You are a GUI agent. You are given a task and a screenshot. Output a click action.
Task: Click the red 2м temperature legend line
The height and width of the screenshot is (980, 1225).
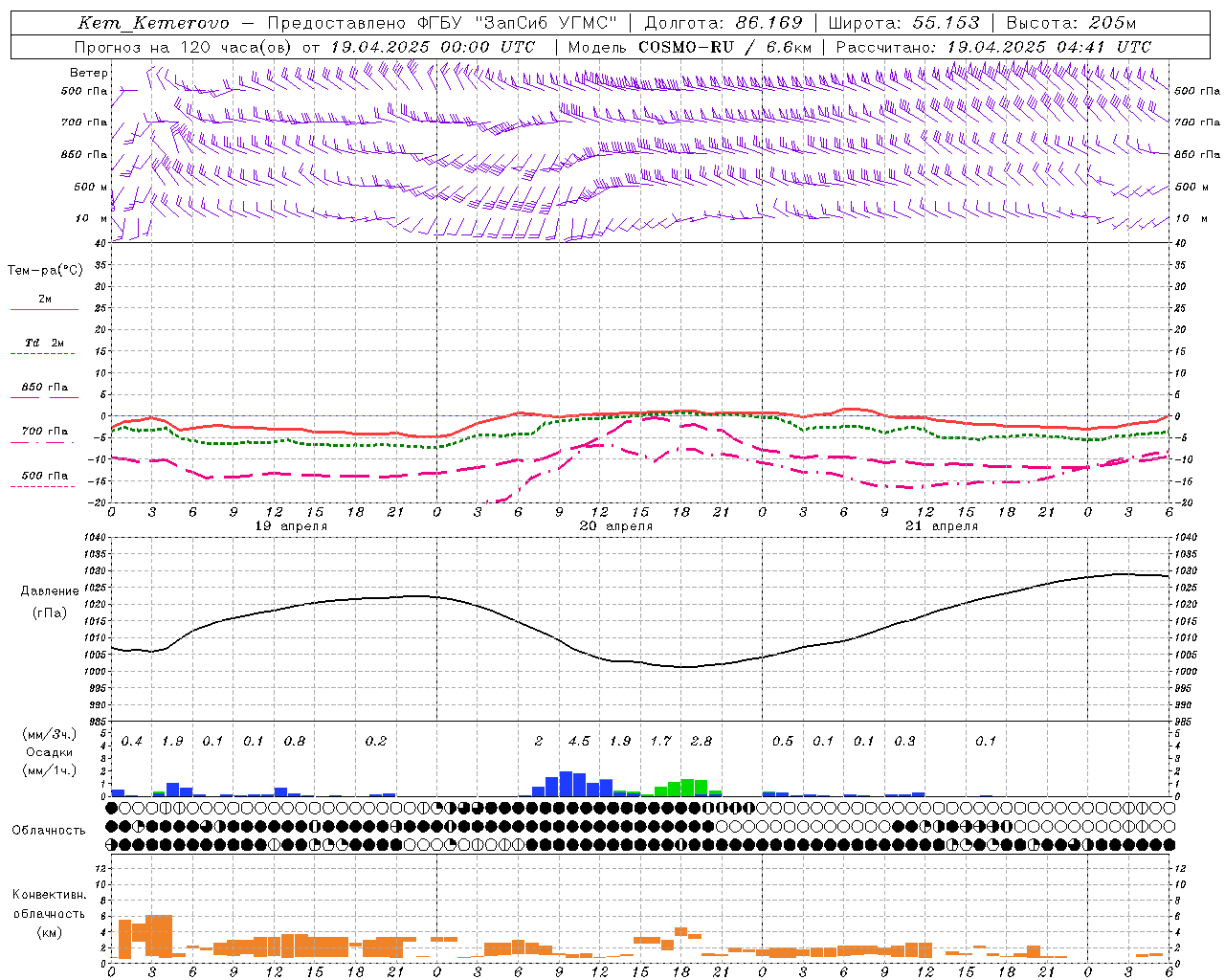[44, 309]
